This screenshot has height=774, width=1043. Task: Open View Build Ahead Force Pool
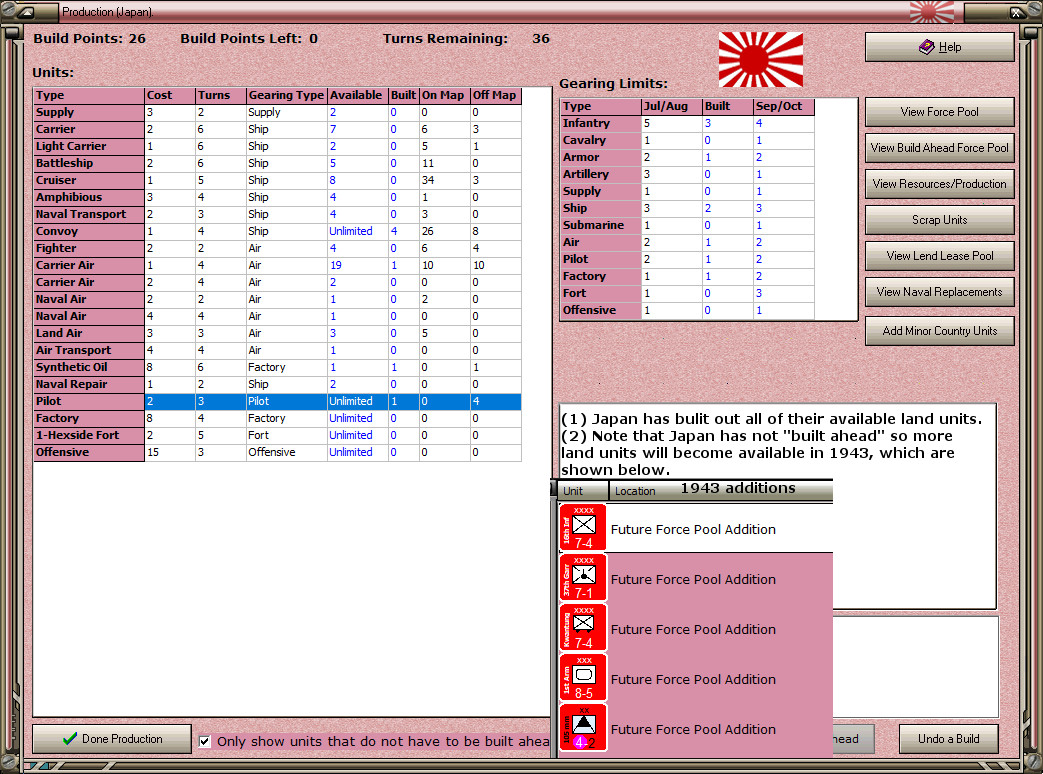(x=939, y=148)
